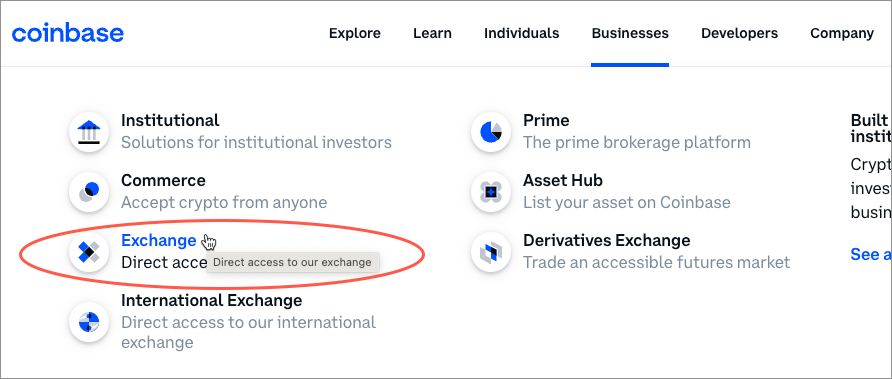Click the Exchange diamond icon
This screenshot has width=892, height=379.
88,252
